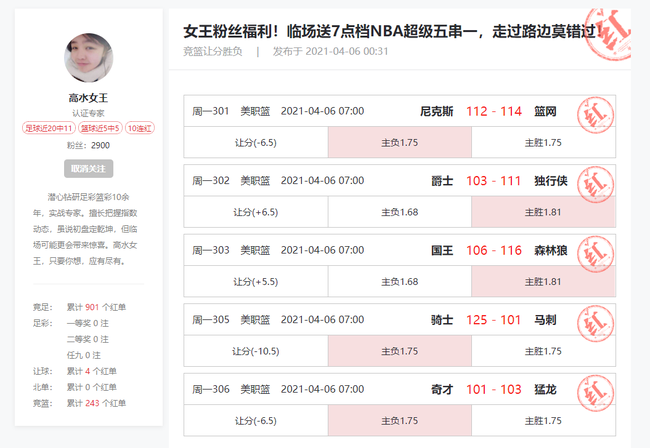Click the 让分(-10.5) cell
This screenshot has width=650, height=448.
coord(256,351)
